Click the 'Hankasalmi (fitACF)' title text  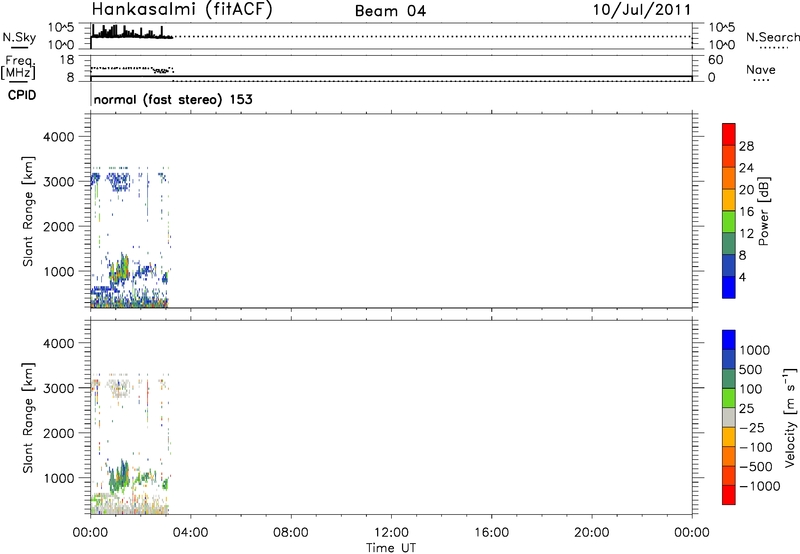click(x=182, y=9)
